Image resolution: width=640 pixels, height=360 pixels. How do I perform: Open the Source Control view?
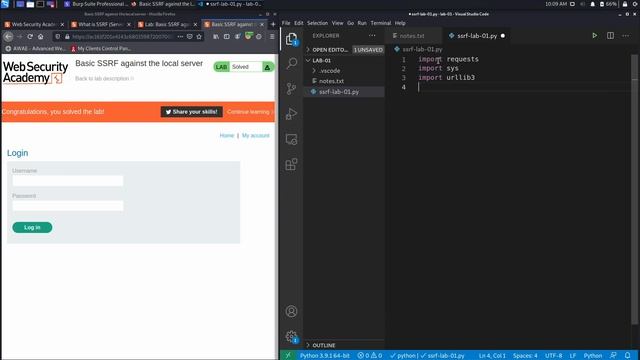coord(291,88)
